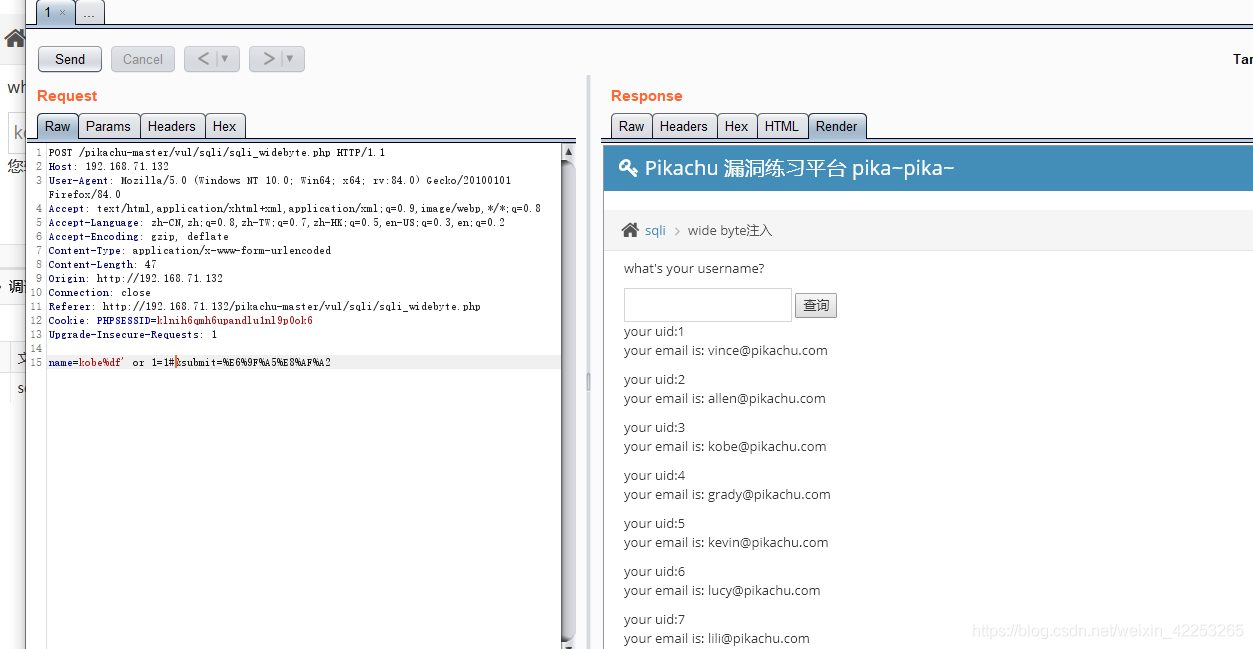The height and width of the screenshot is (649, 1253).
Task: Switch to Request Raw tab
Action: (58, 126)
